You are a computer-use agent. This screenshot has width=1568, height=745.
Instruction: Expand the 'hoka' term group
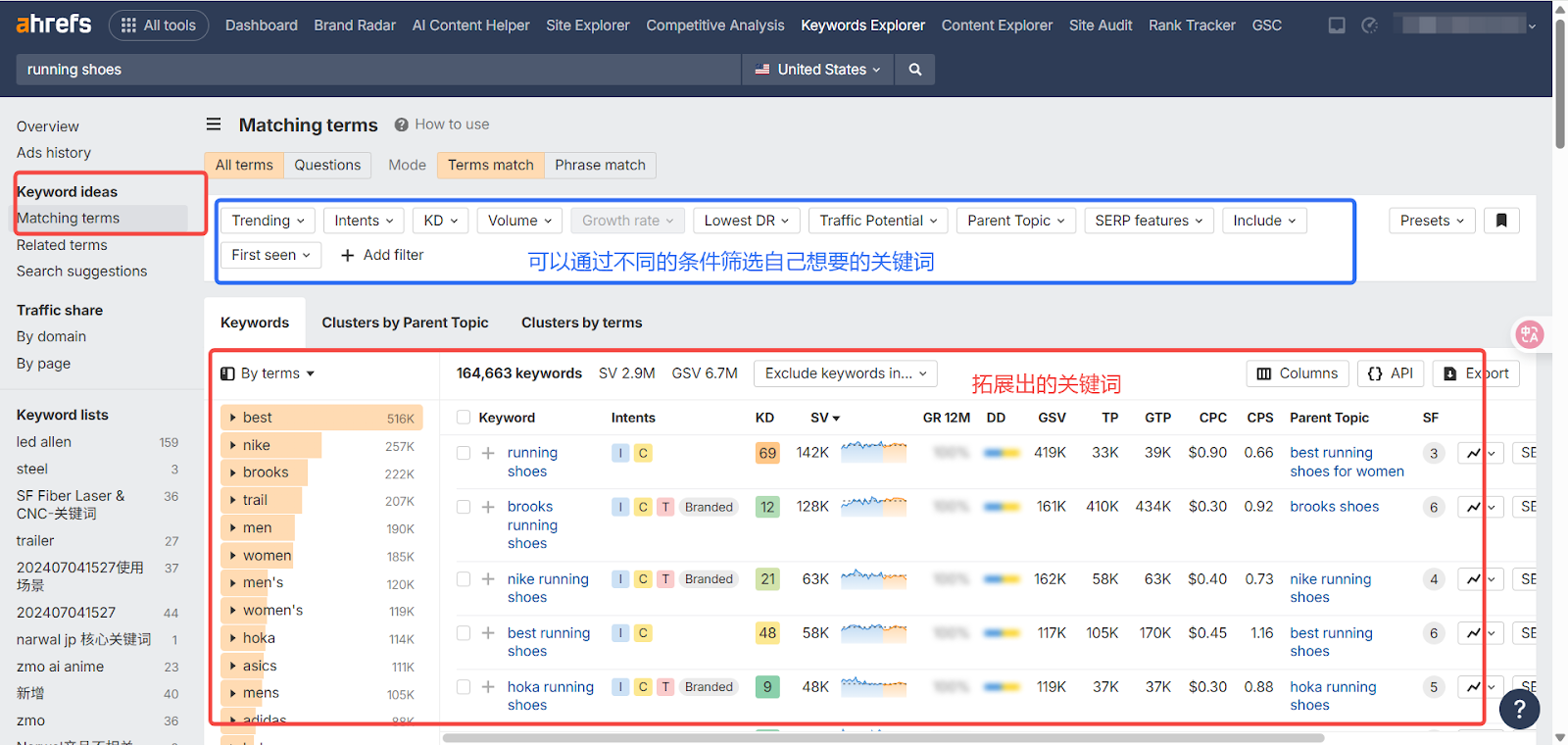point(233,638)
